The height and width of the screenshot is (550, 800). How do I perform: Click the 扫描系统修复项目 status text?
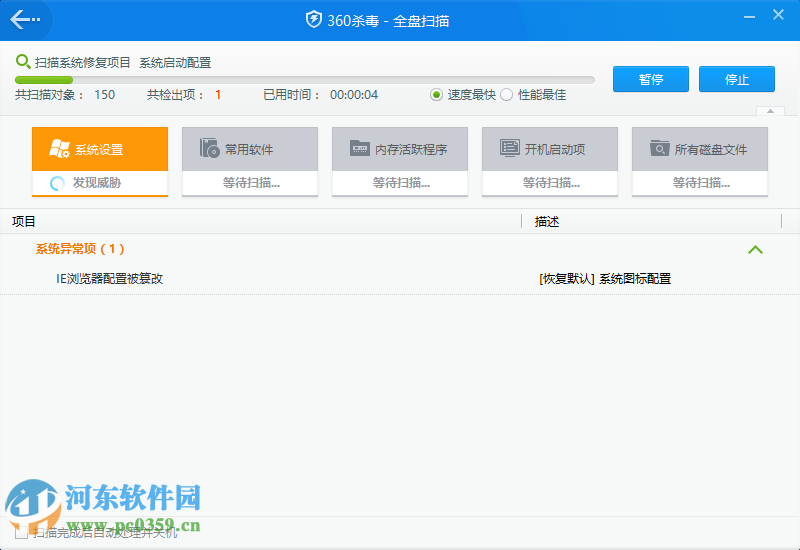coord(83,63)
